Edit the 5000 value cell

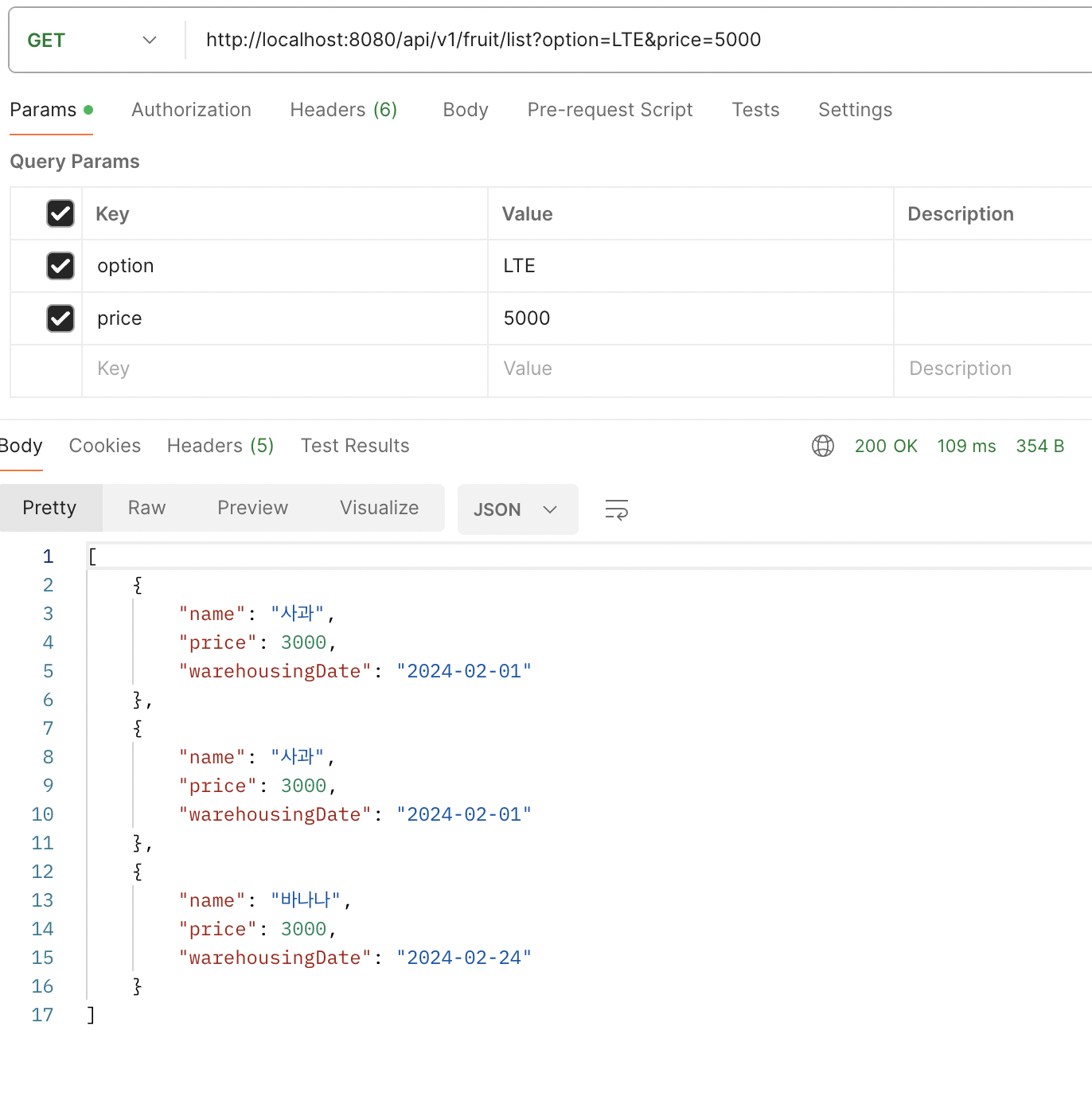(691, 318)
